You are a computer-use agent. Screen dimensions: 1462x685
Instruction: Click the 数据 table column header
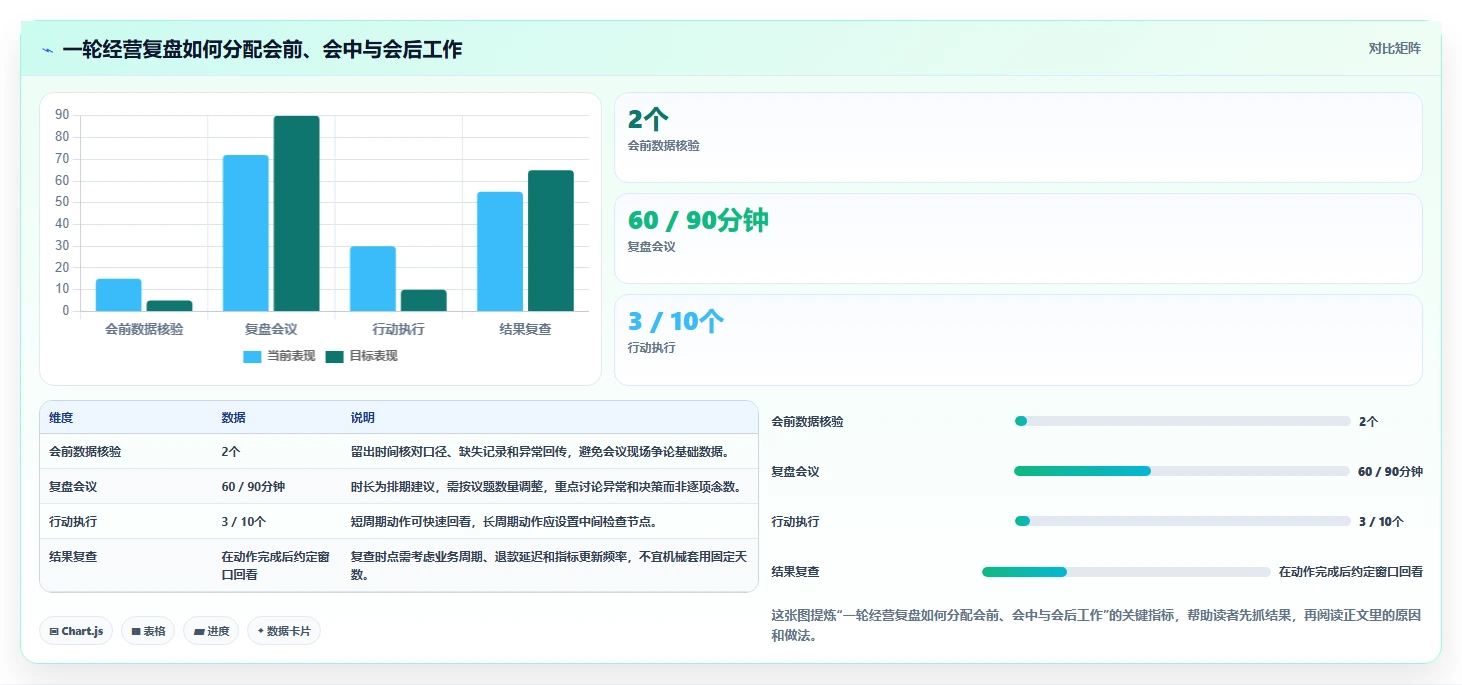tap(233, 418)
